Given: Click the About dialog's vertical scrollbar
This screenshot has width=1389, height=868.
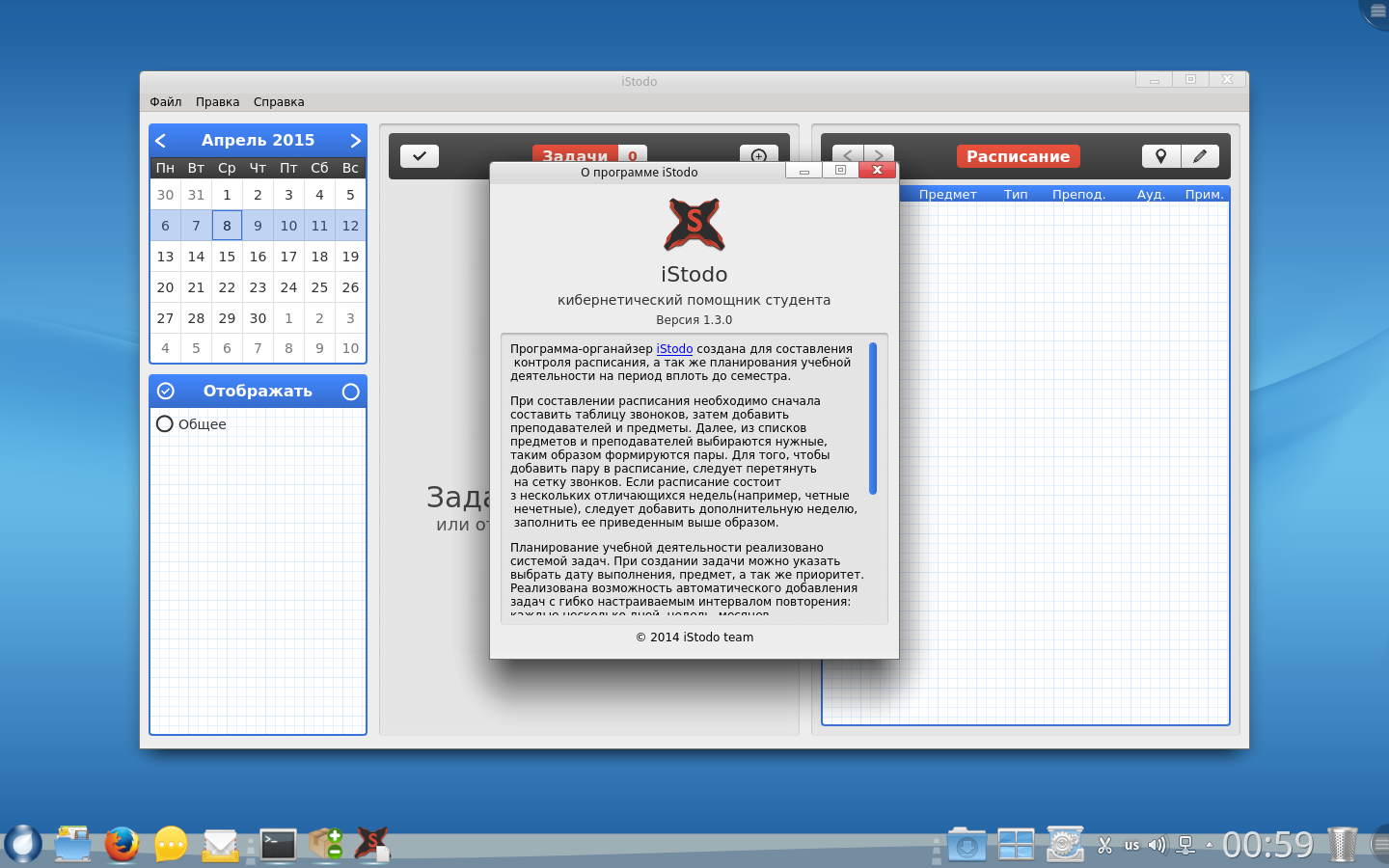Looking at the screenshot, I should point(873,419).
